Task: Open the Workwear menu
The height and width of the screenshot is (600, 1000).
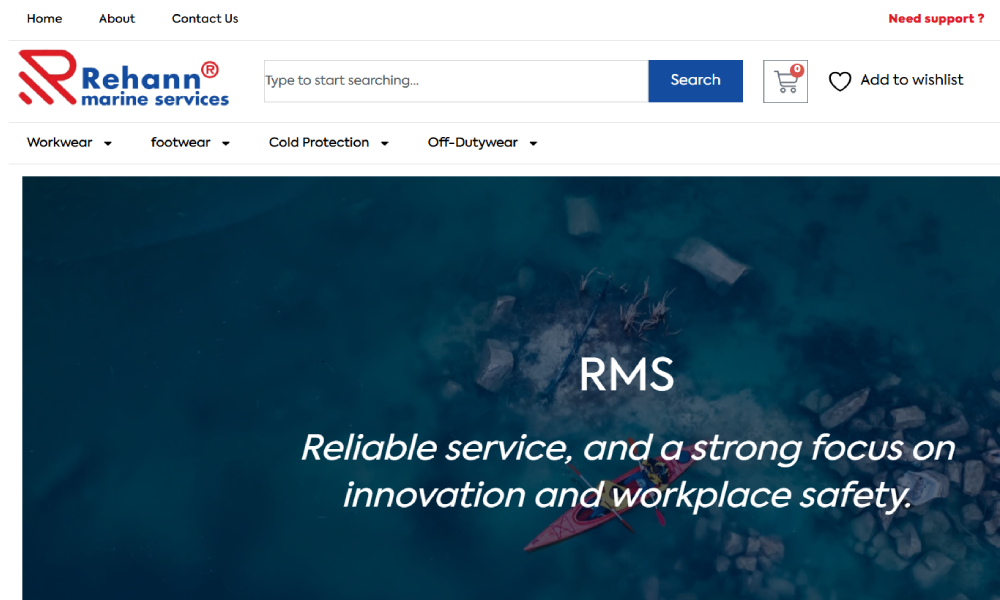Action: [59, 142]
